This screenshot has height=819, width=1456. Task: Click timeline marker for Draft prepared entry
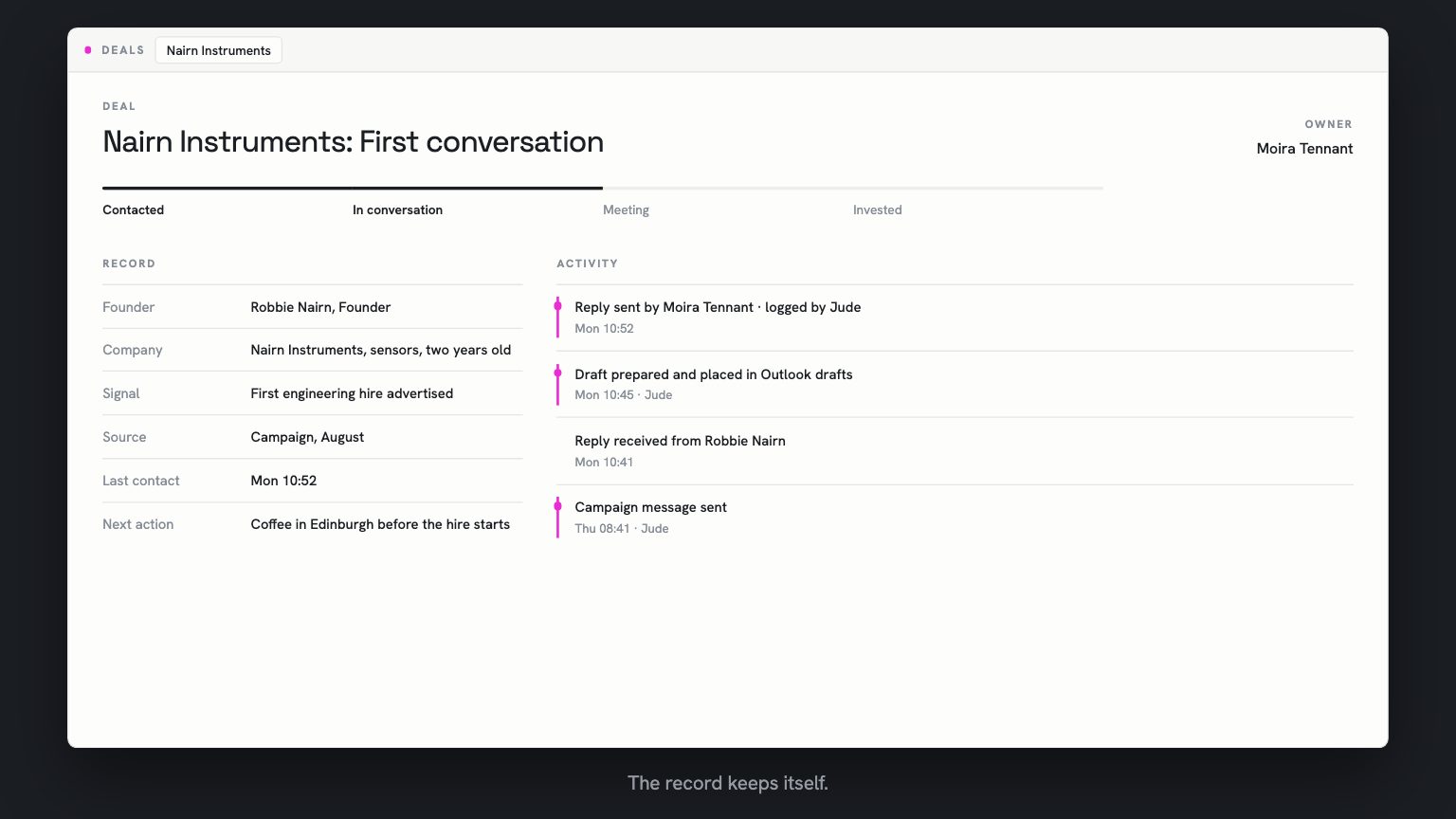point(557,373)
